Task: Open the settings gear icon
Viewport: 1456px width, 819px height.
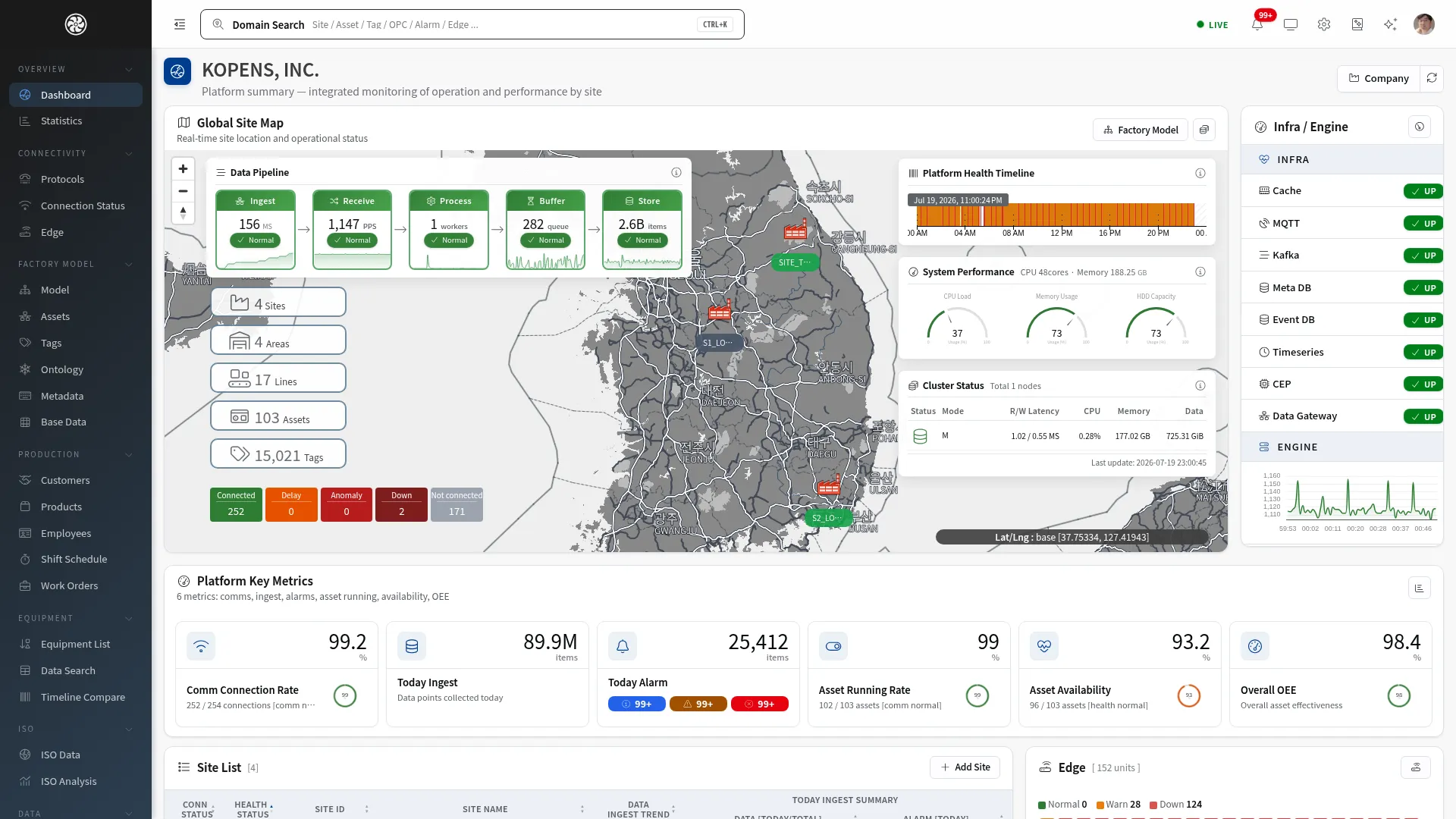Action: coord(1324,24)
